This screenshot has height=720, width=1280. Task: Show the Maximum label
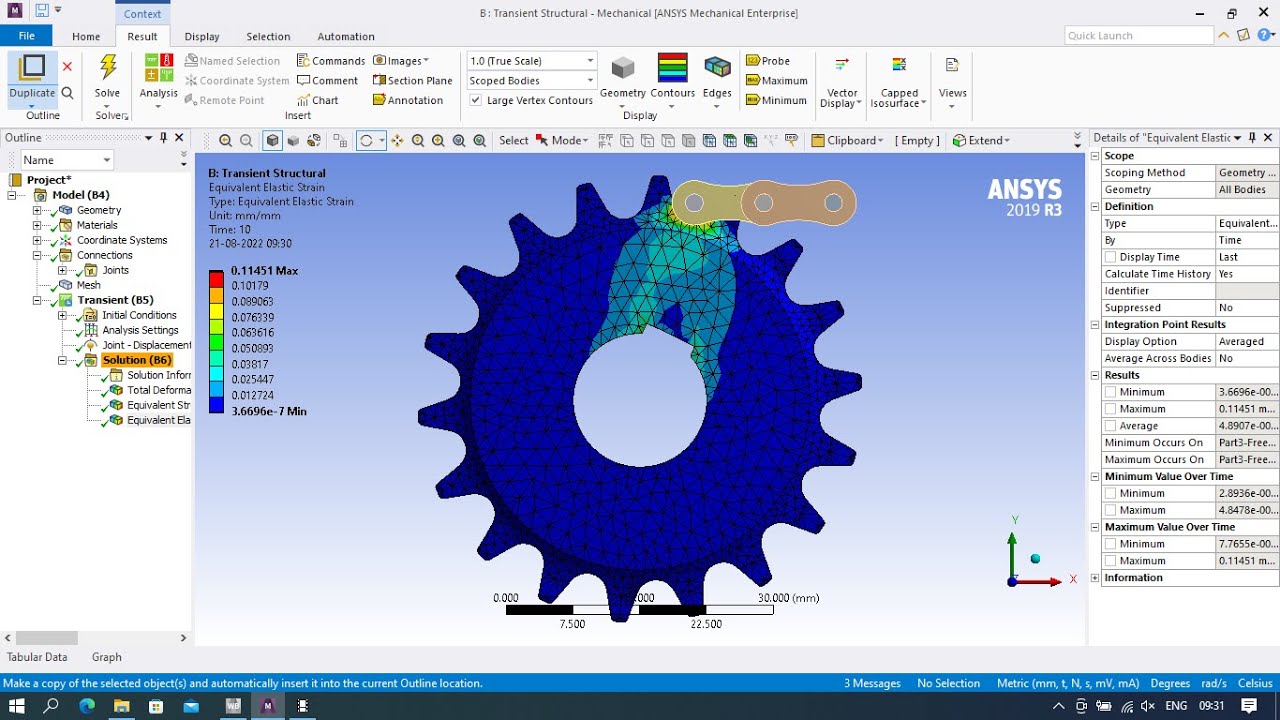(x=777, y=81)
